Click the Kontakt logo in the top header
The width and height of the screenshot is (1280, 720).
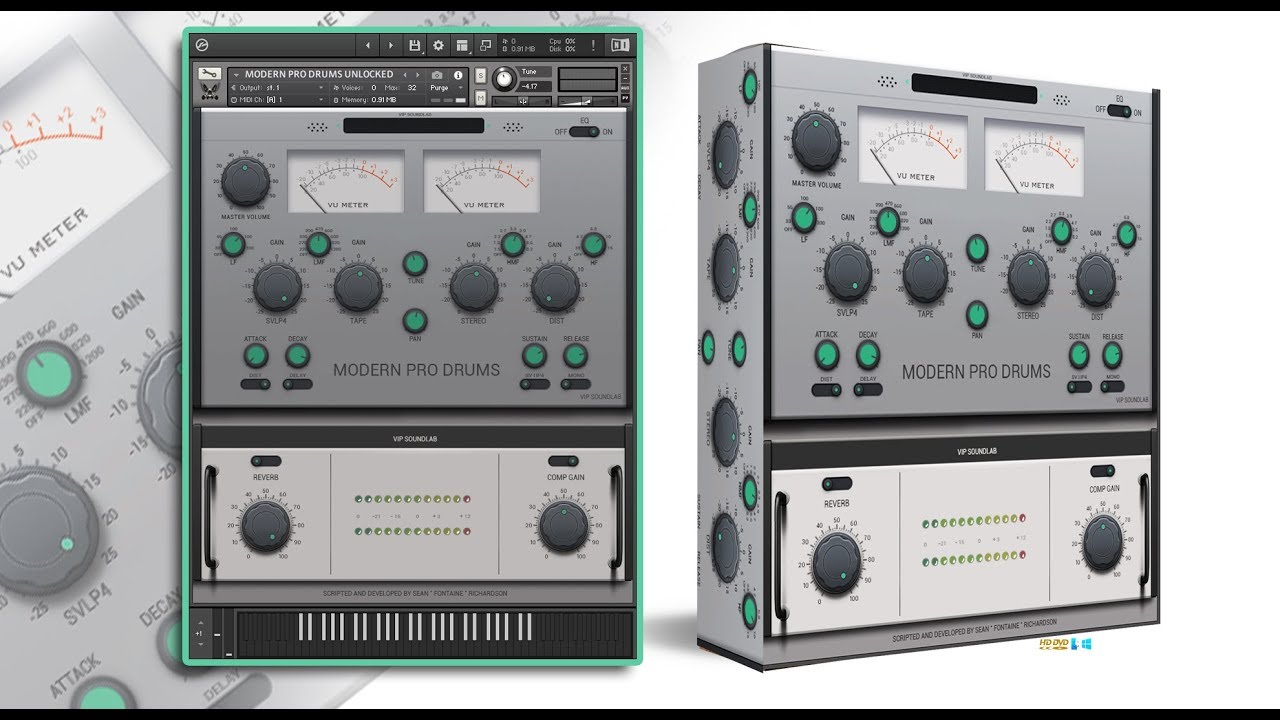(x=202, y=45)
